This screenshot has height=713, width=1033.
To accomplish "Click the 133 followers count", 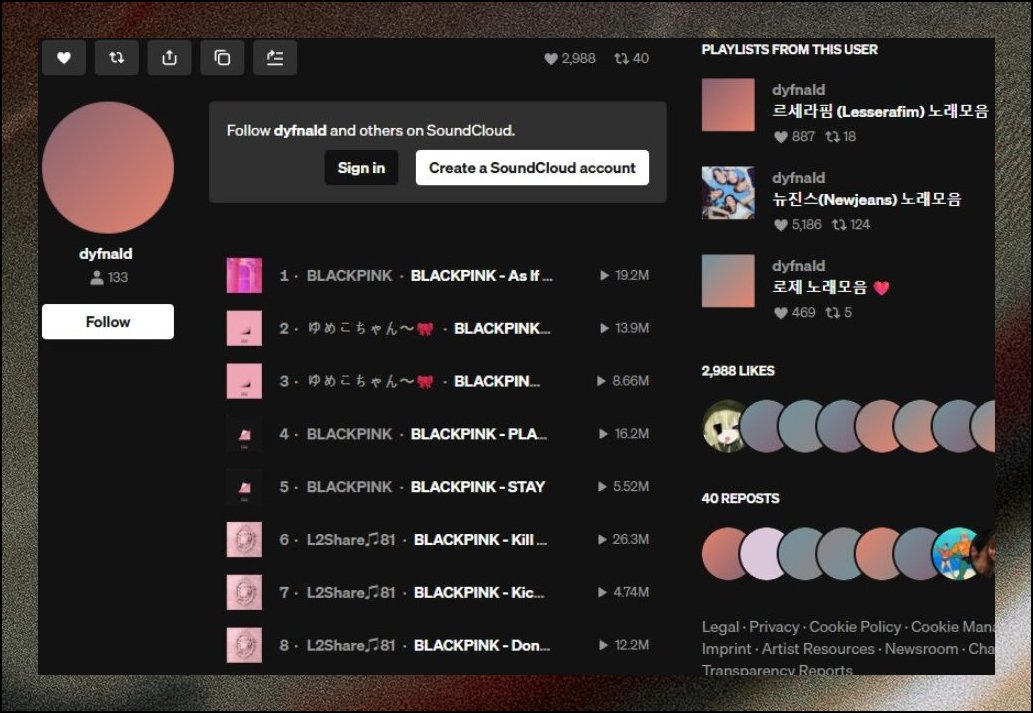I will 109,277.
